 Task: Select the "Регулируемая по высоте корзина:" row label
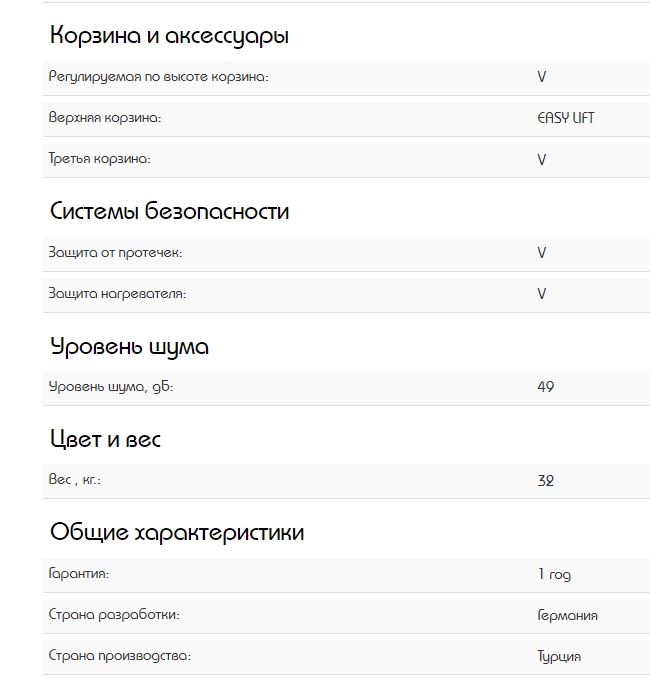pyautogui.click(x=158, y=77)
